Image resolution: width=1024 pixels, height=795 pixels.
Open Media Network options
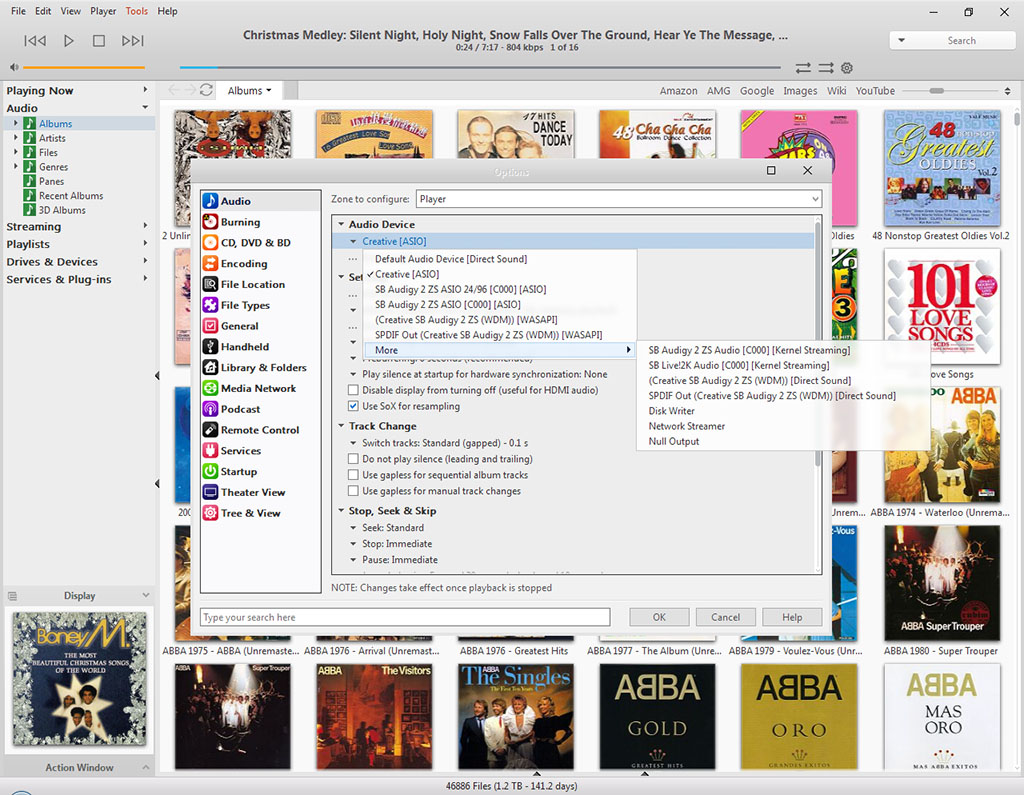pyautogui.click(x=260, y=389)
